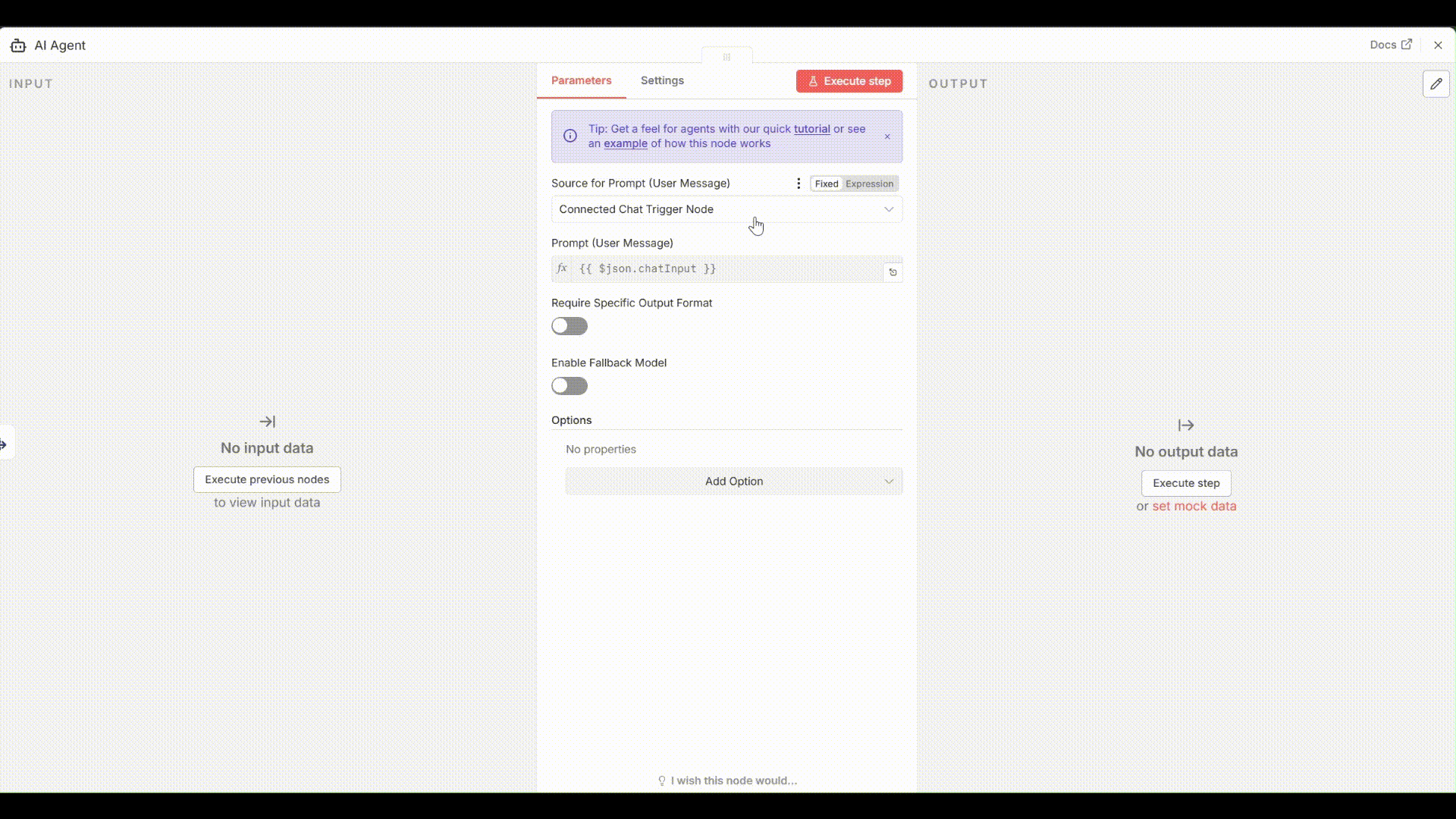This screenshot has height=819, width=1456.
Task: Click the three-dot menu beside Source for Prompt
Action: pos(799,184)
